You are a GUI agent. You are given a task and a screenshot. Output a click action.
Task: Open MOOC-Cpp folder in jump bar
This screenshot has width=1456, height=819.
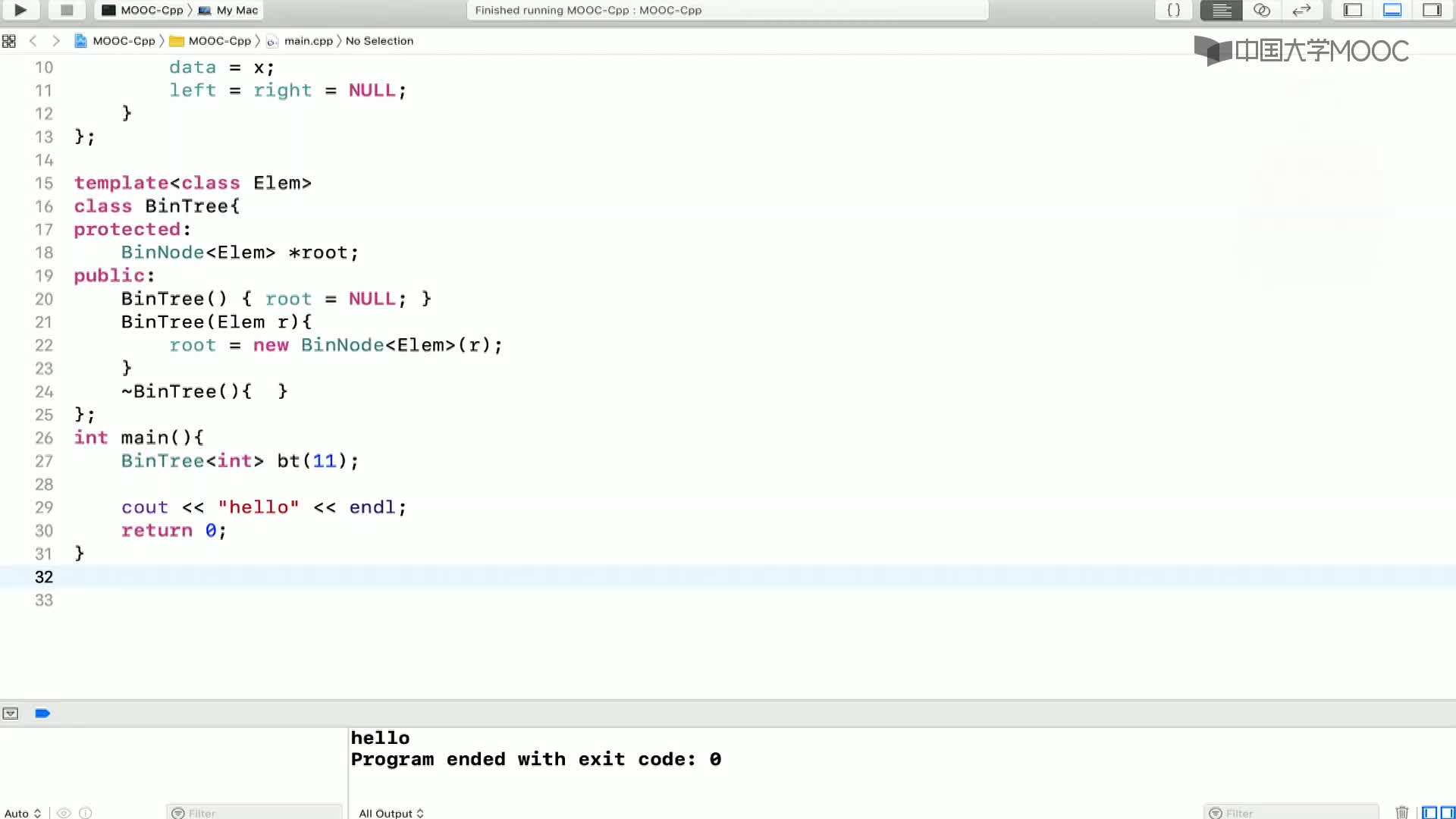tap(211, 41)
